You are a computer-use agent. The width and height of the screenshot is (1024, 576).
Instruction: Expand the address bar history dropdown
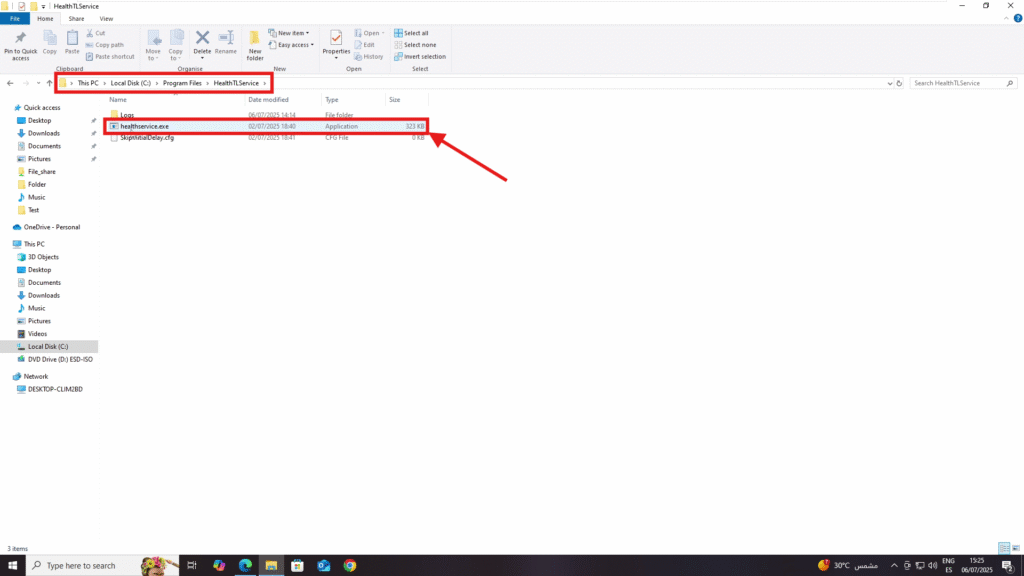889,83
